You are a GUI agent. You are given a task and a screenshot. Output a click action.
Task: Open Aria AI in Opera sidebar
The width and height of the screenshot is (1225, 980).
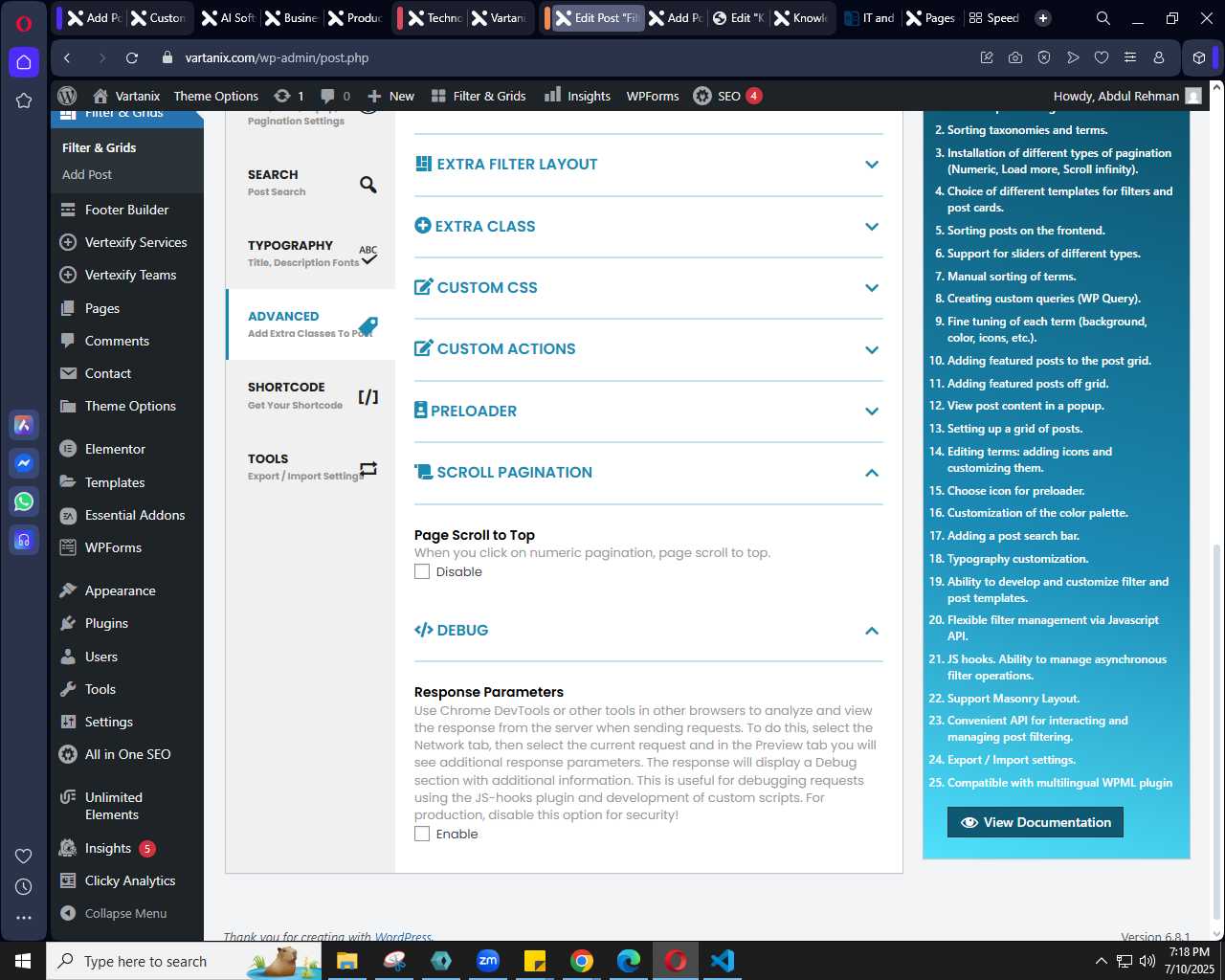coord(24,425)
